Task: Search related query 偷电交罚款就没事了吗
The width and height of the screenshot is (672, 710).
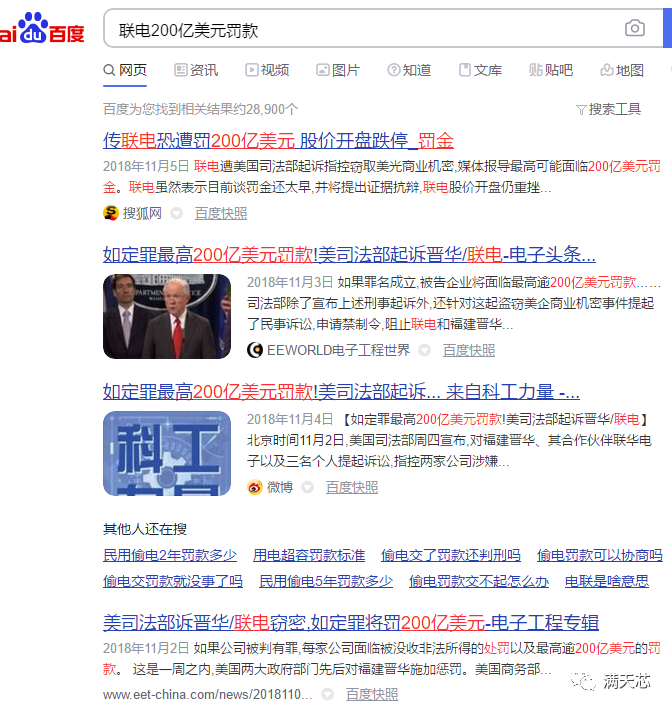Action: [x=173, y=581]
